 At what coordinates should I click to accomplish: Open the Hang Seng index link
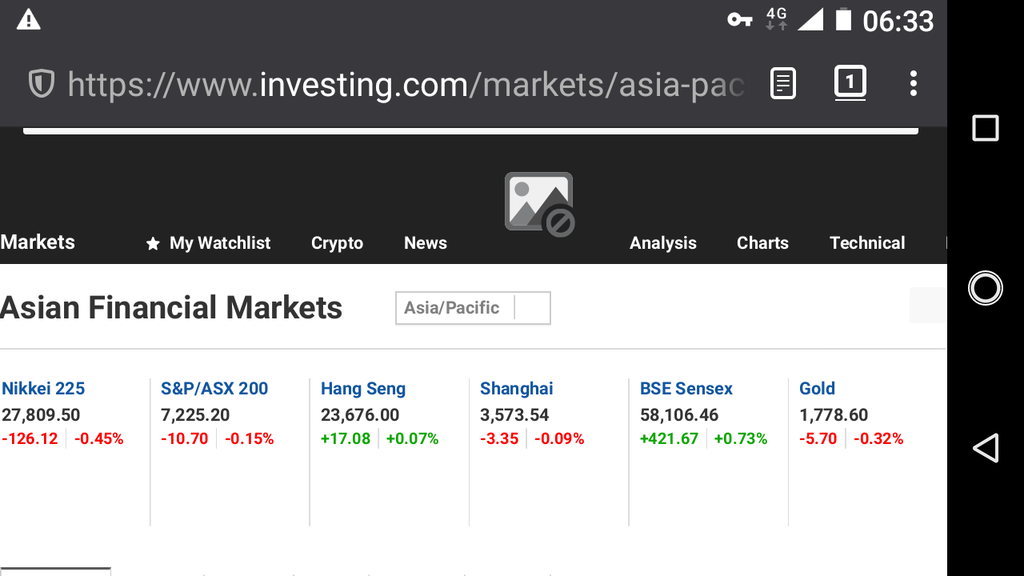tap(363, 389)
